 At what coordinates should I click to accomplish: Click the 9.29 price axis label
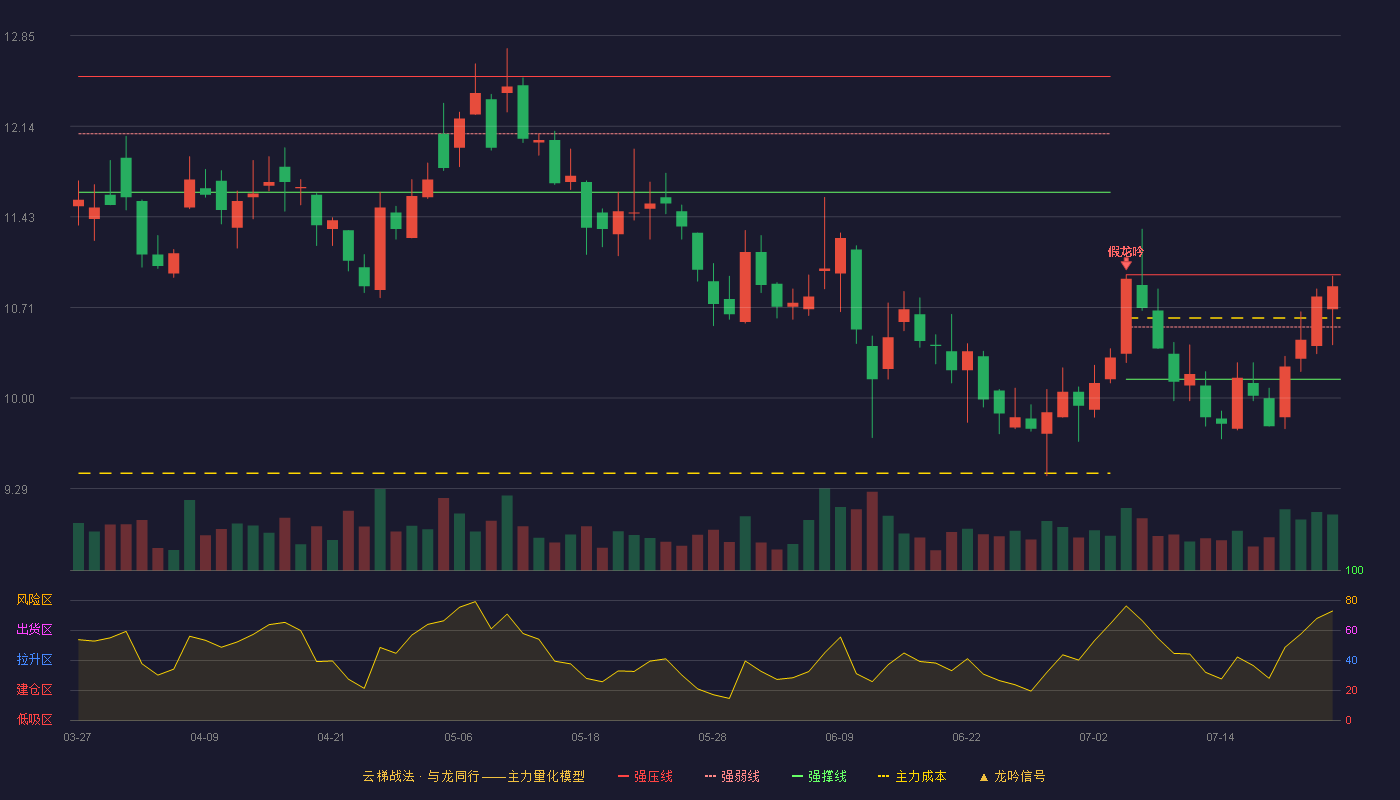16,490
